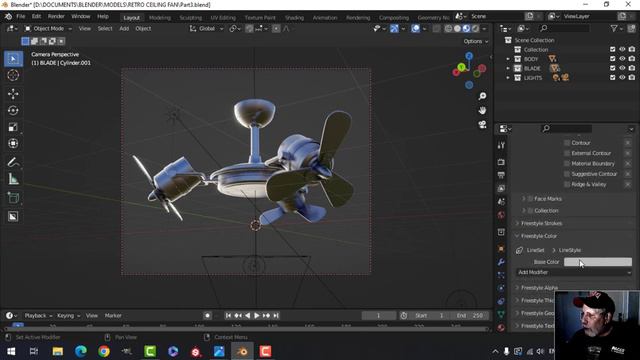Image resolution: width=640 pixels, height=360 pixels.
Task: Open the Output properties tab
Action: [x=501, y=175]
